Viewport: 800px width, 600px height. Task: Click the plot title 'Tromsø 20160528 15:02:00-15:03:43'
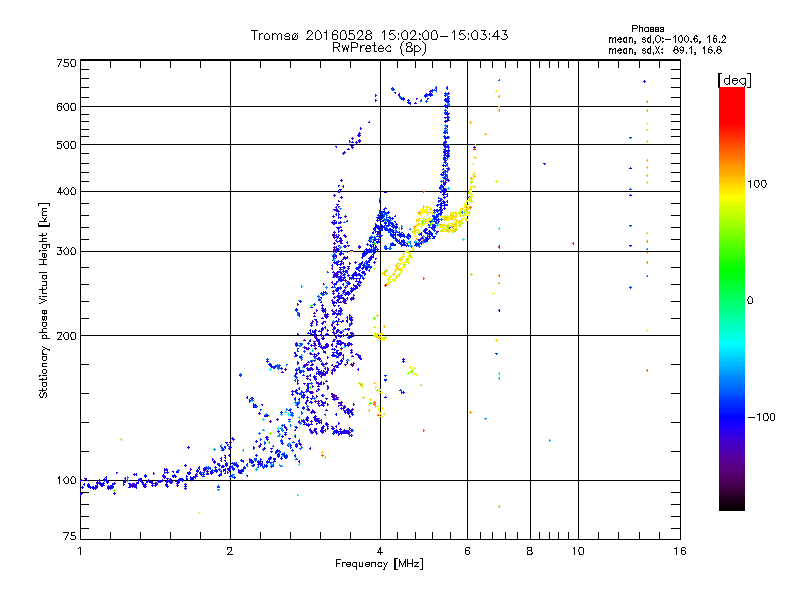379,35
